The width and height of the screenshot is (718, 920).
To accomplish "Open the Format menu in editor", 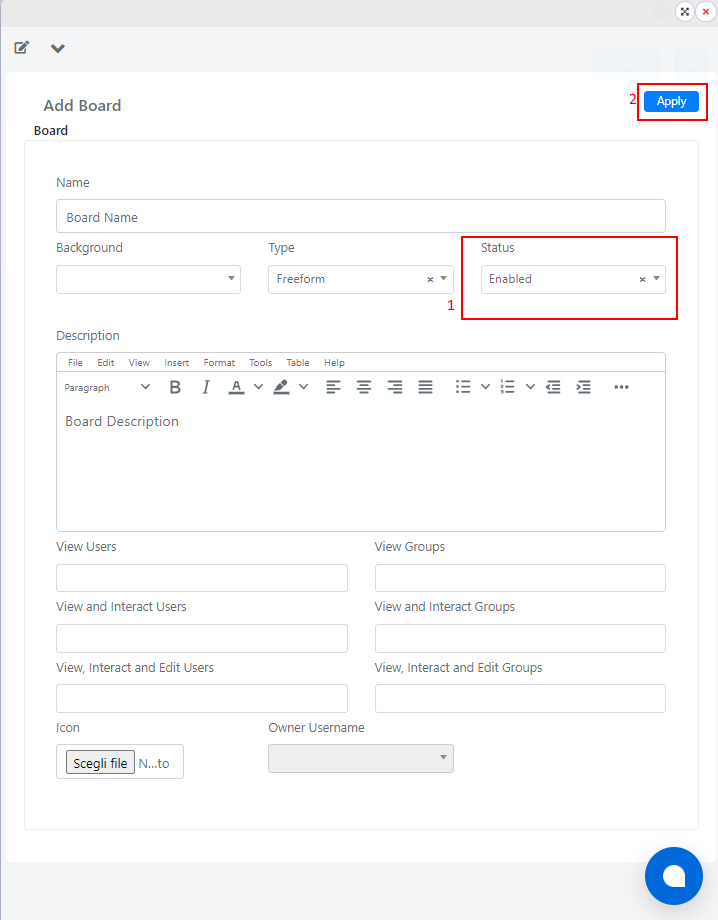I will click(219, 363).
